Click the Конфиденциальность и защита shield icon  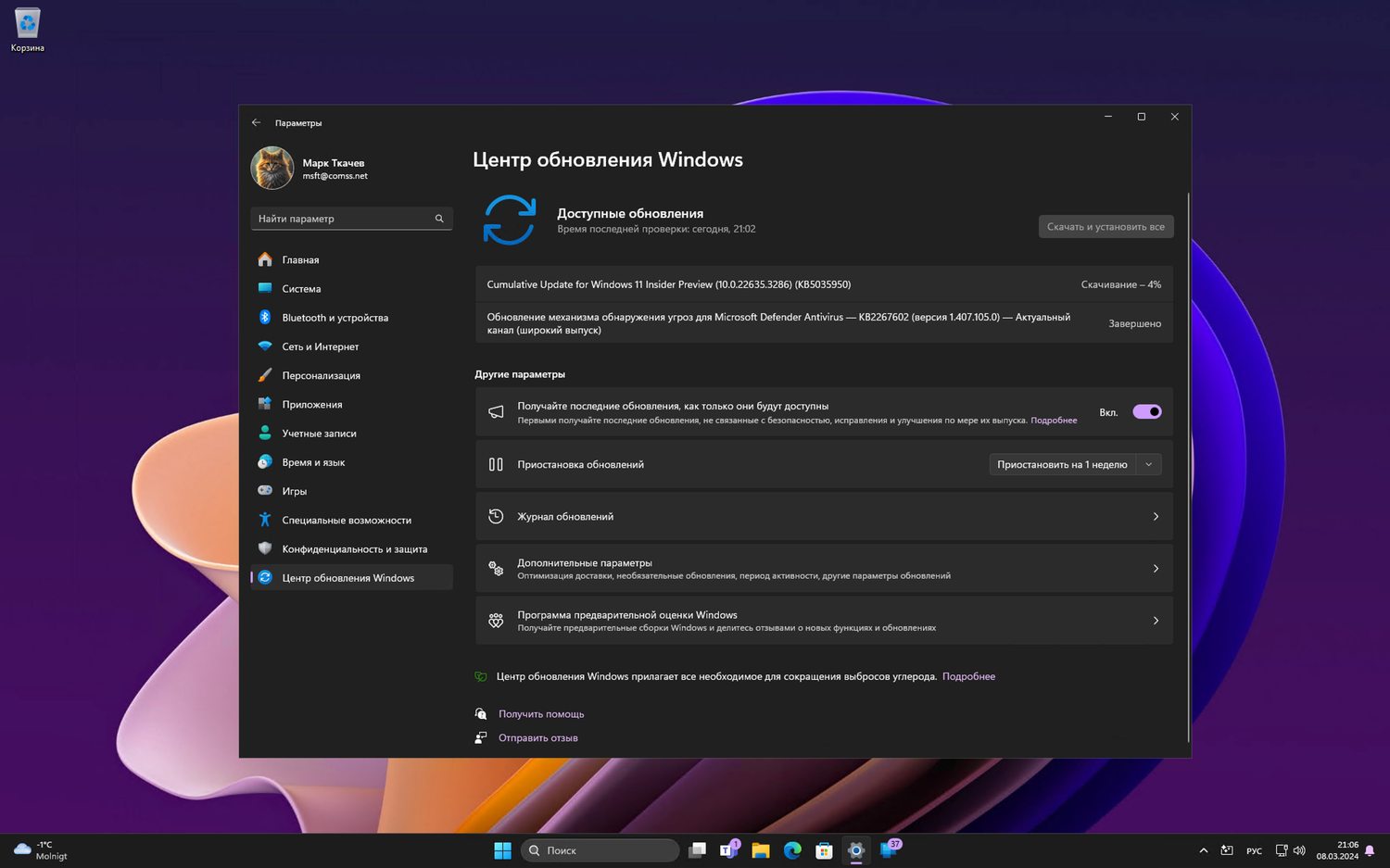(x=265, y=548)
